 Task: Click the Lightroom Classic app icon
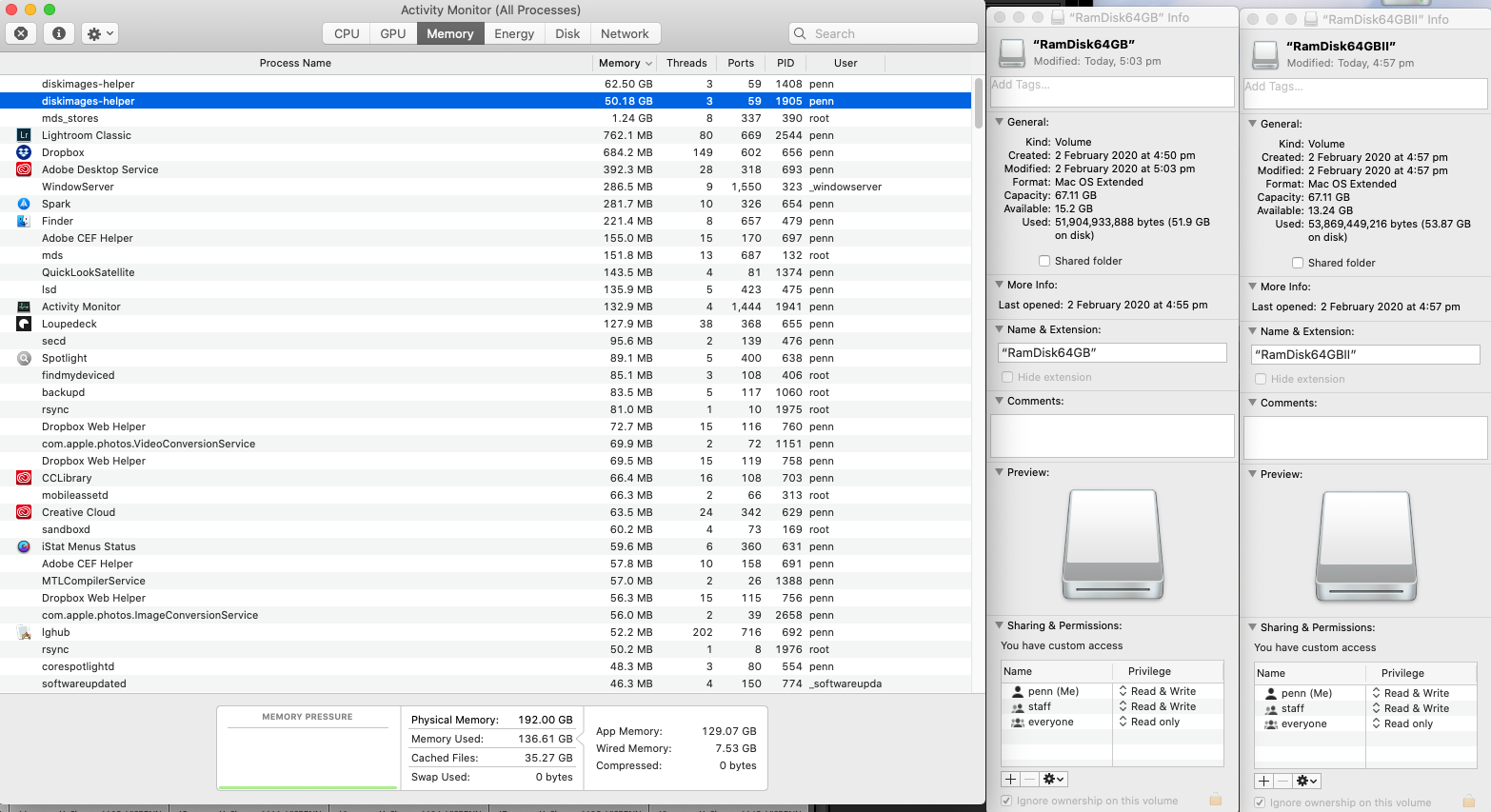coord(24,135)
